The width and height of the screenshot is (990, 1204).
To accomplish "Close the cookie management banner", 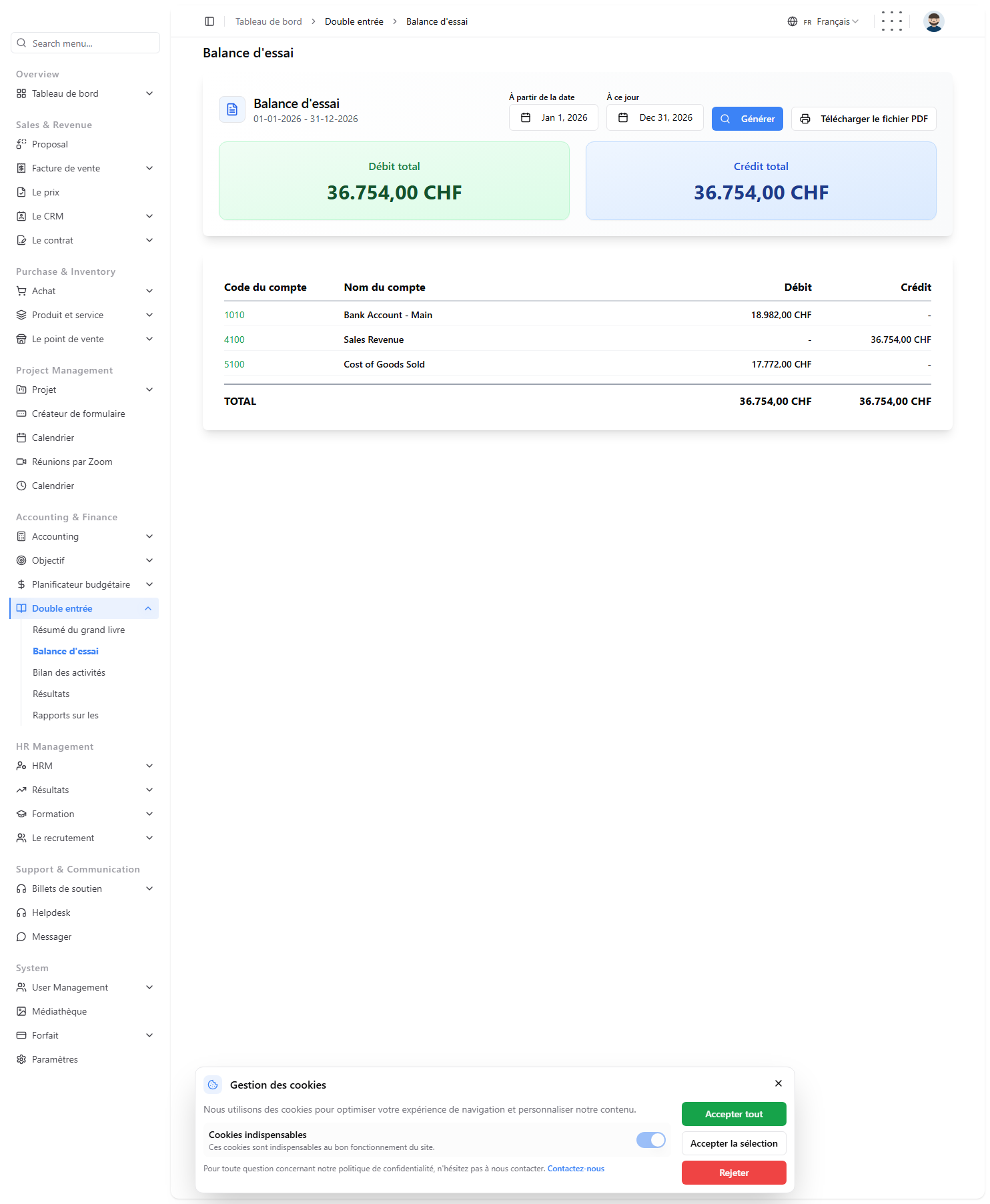I will (x=779, y=1083).
